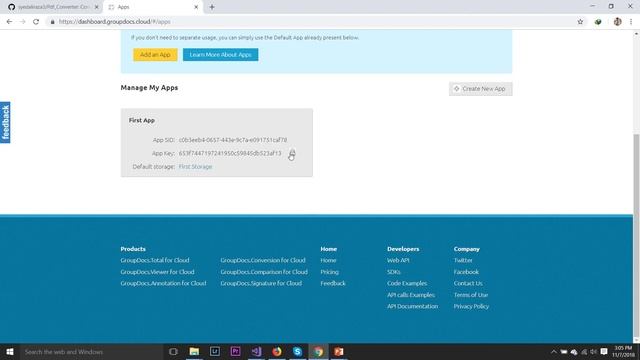Screen dimensions: 640x360
Task: Click the First App card title
Action: (x=142, y=120)
